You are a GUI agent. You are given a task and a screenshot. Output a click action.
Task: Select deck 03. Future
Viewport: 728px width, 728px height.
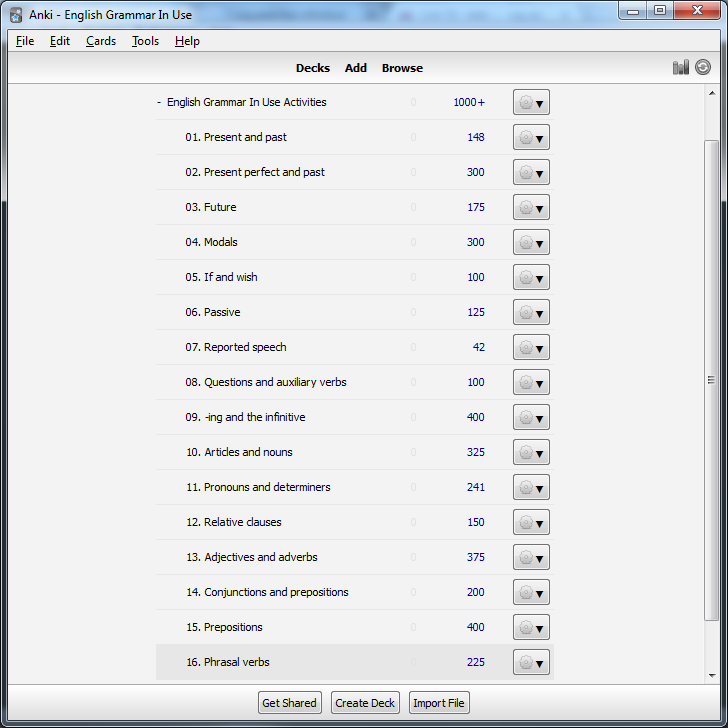click(x=211, y=207)
